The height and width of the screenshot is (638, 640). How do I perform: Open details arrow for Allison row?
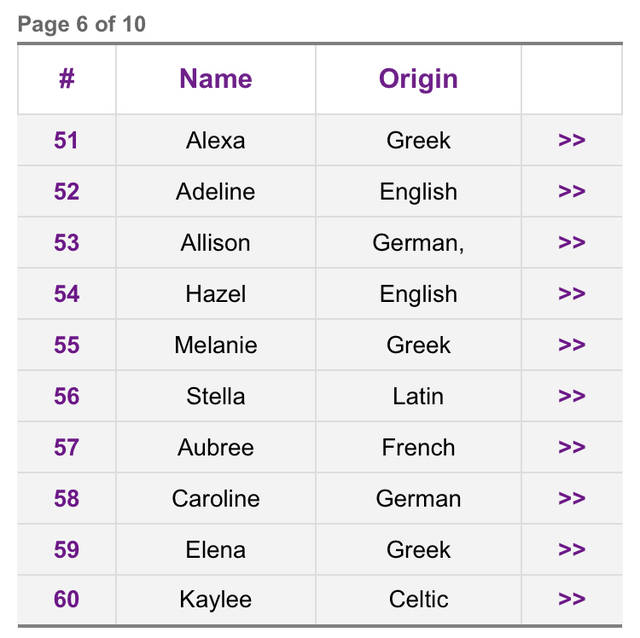(x=571, y=242)
